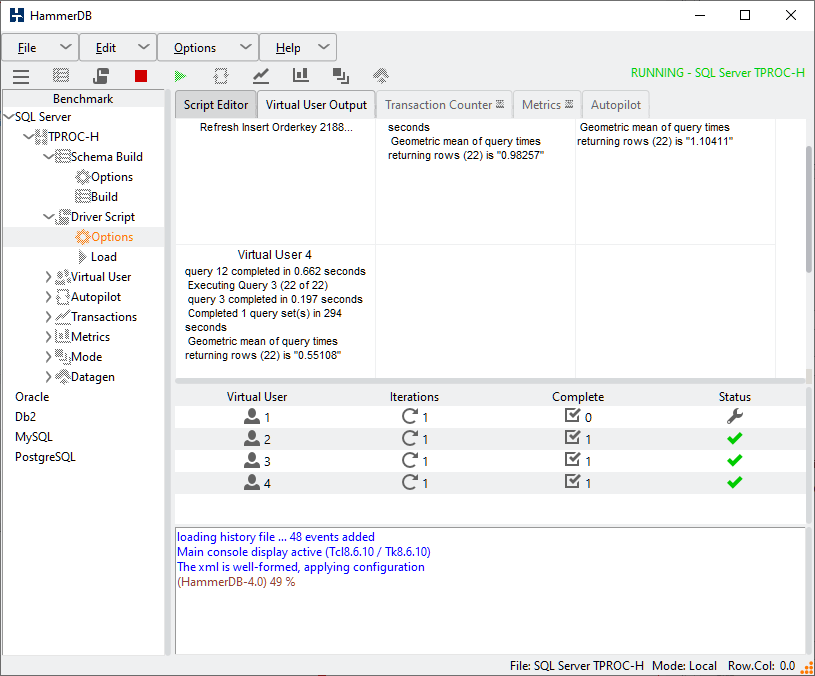Viewport: 815px width, 676px height.
Task: Click the complete checkbox icon for user 3
Action: [572, 459]
